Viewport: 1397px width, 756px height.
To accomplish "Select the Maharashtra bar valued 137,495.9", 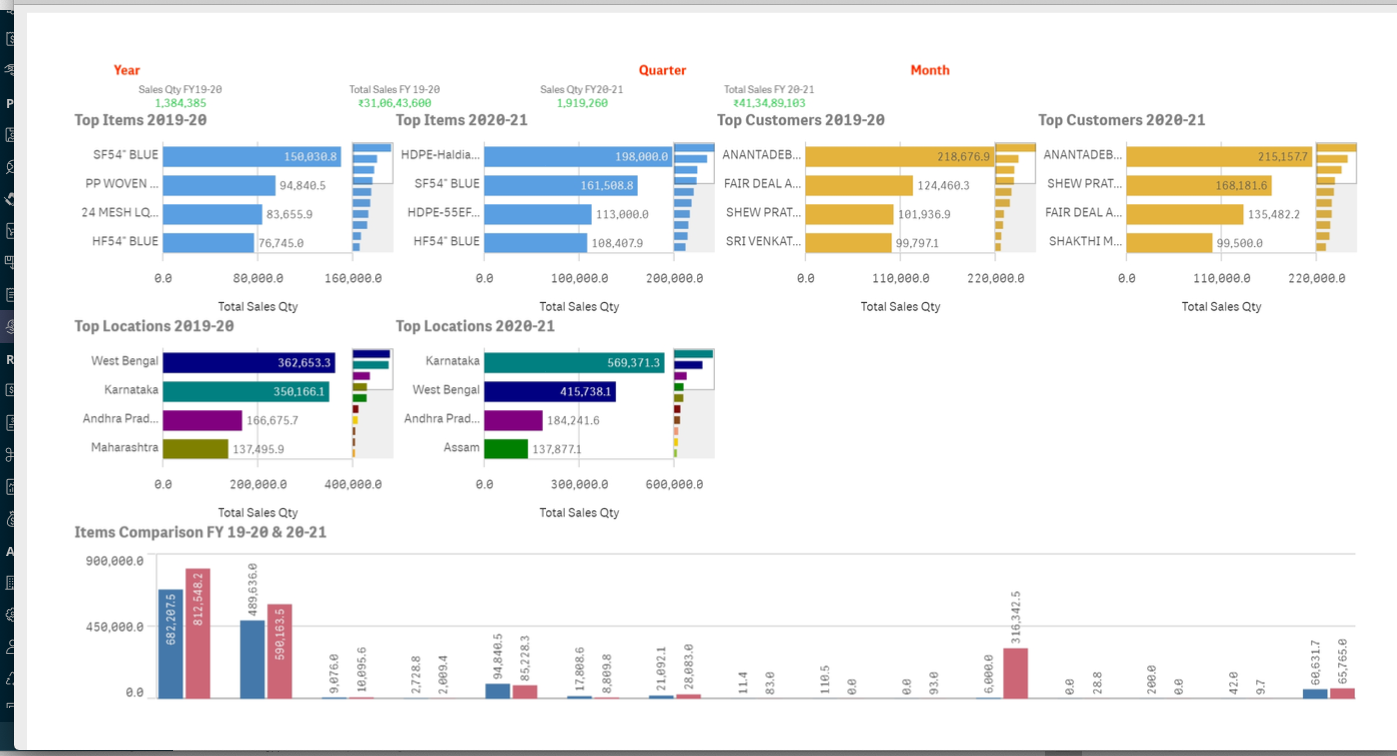I will (x=196, y=449).
